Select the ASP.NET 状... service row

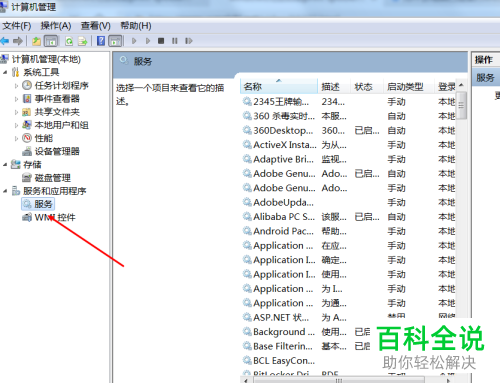(x=348, y=317)
